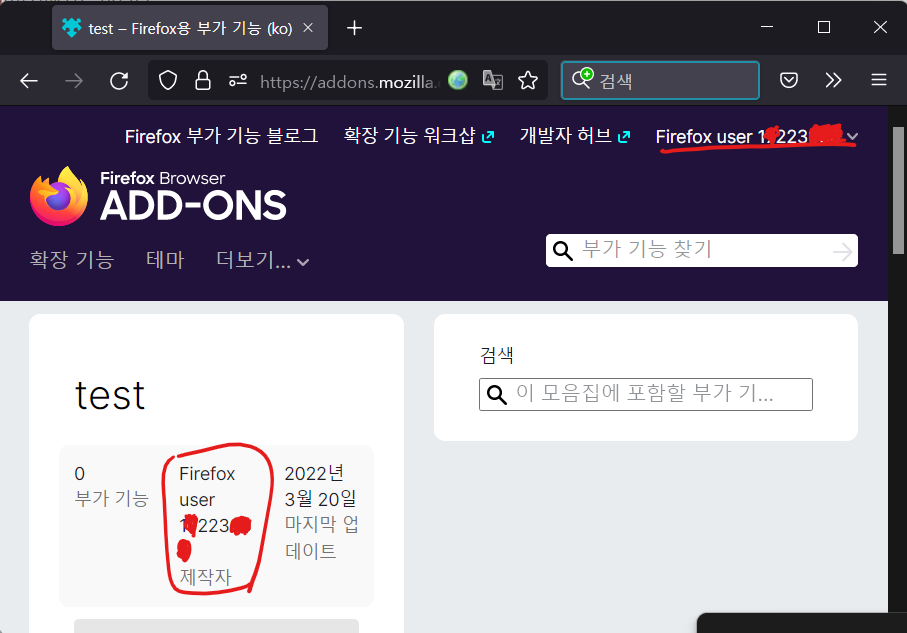This screenshot has width=907, height=633.
Task: Reload the current page
Action: (119, 80)
